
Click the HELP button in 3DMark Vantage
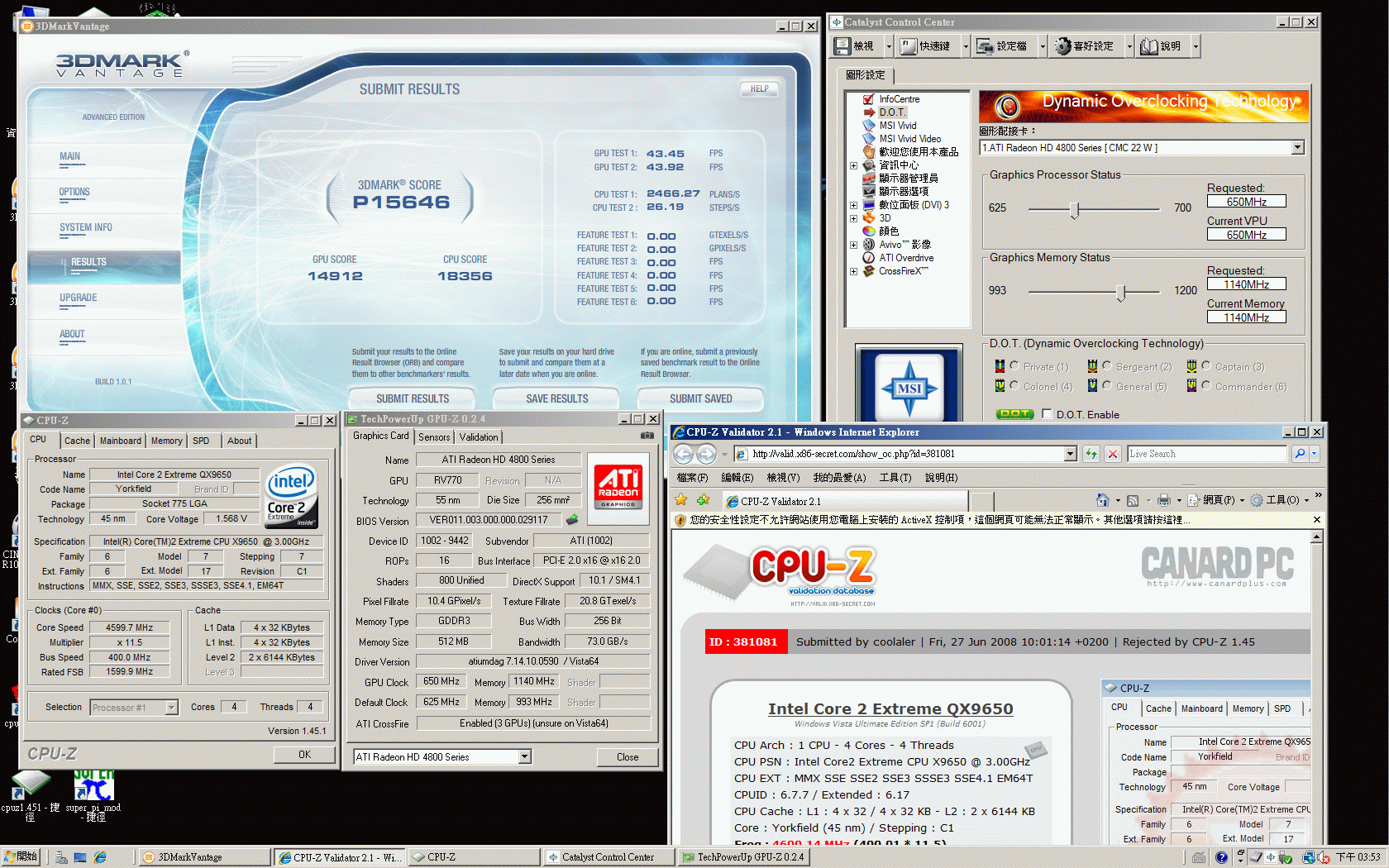click(760, 88)
